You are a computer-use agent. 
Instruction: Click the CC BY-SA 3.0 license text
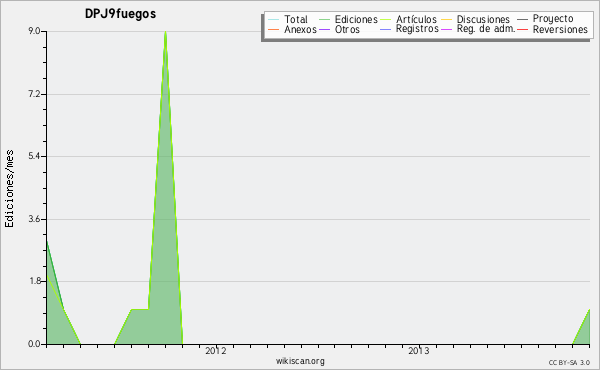point(569,363)
